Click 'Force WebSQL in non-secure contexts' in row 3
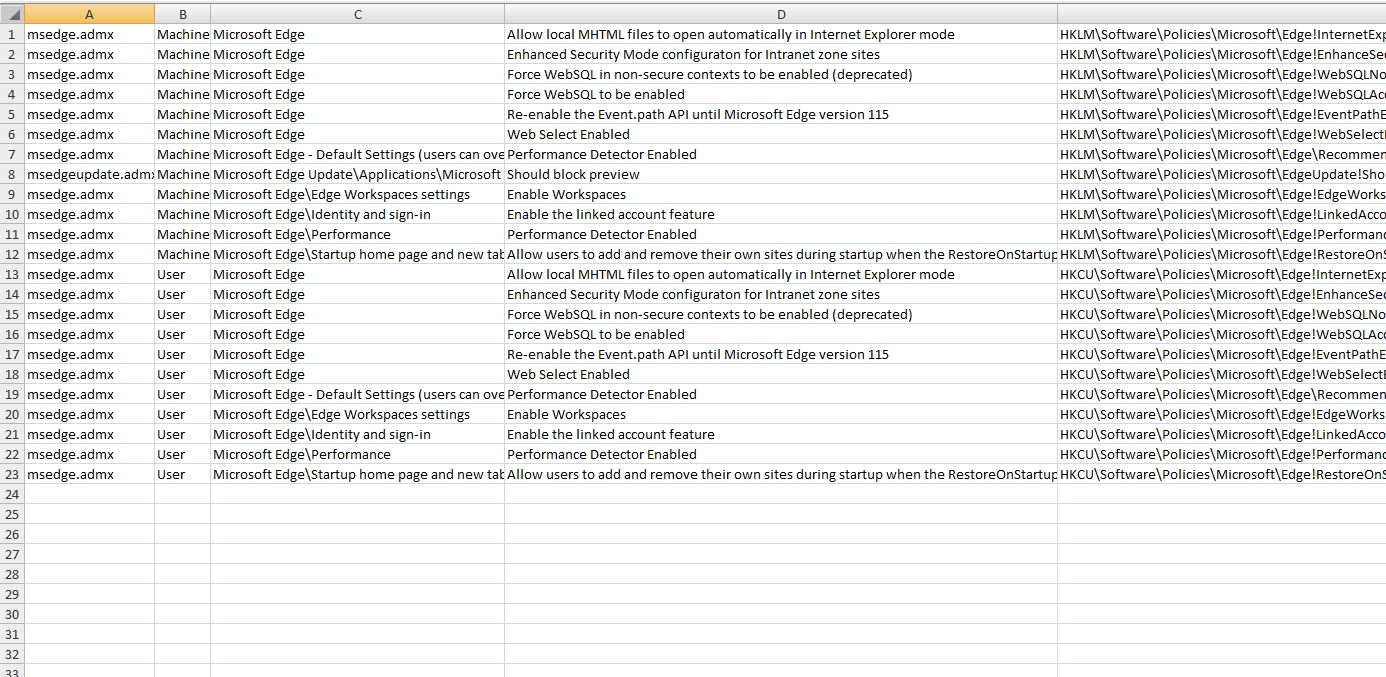This screenshot has width=1386, height=677. coord(781,74)
